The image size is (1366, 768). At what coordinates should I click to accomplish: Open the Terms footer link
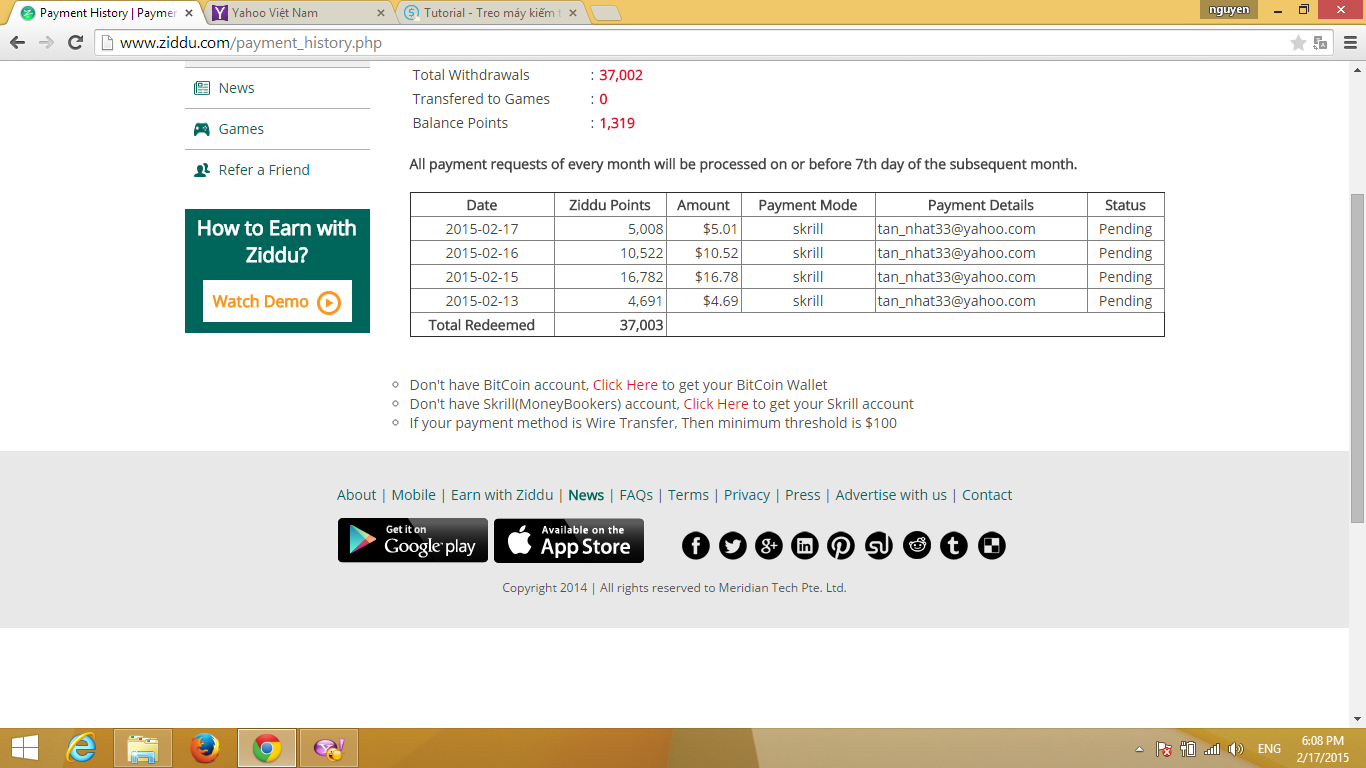click(688, 495)
